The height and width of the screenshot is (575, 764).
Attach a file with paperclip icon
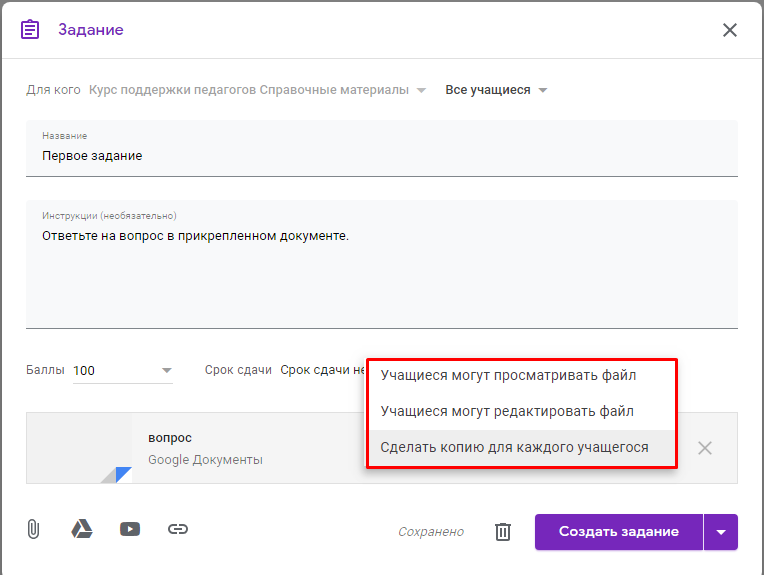33,529
